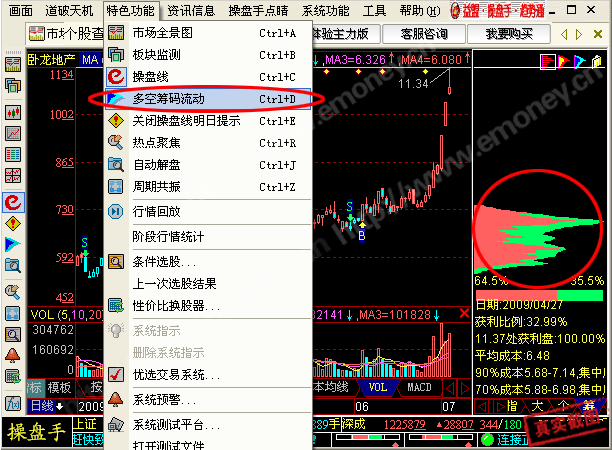Click the Market Panorama (市场全景图) menu icon
The width and height of the screenshot is (612, 450).
[116, 33]
